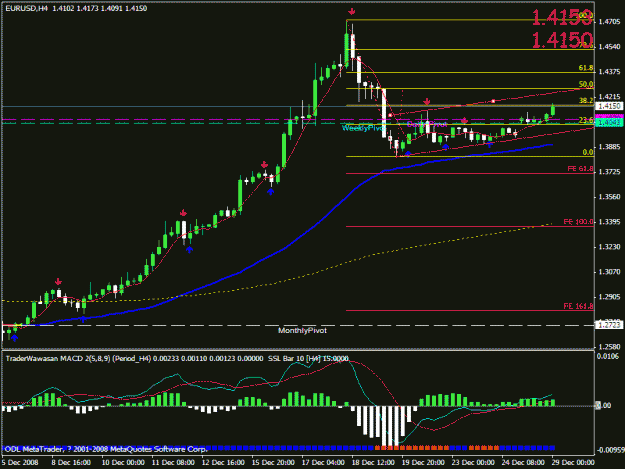Click the 61.8 Fibonacci retracement label
625x469 pixels.
[586, 68]
